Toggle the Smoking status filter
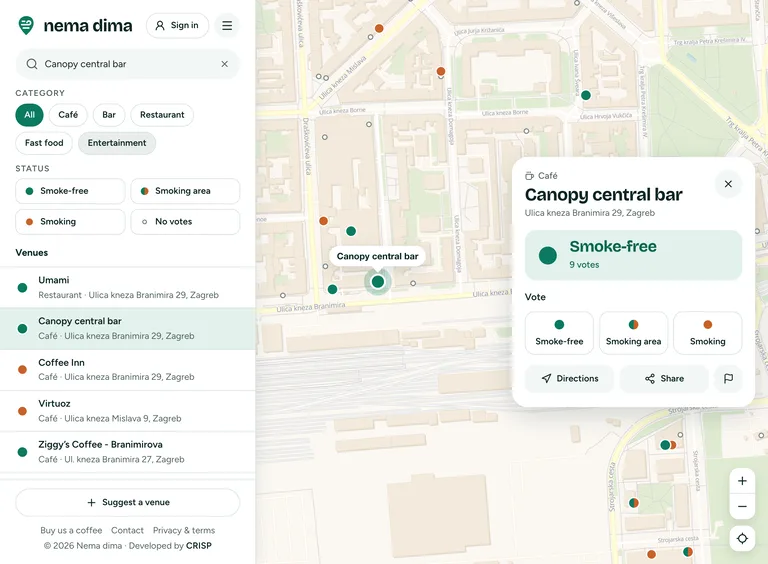The width and height of the screenshot is (768, 564). [71, 222]
